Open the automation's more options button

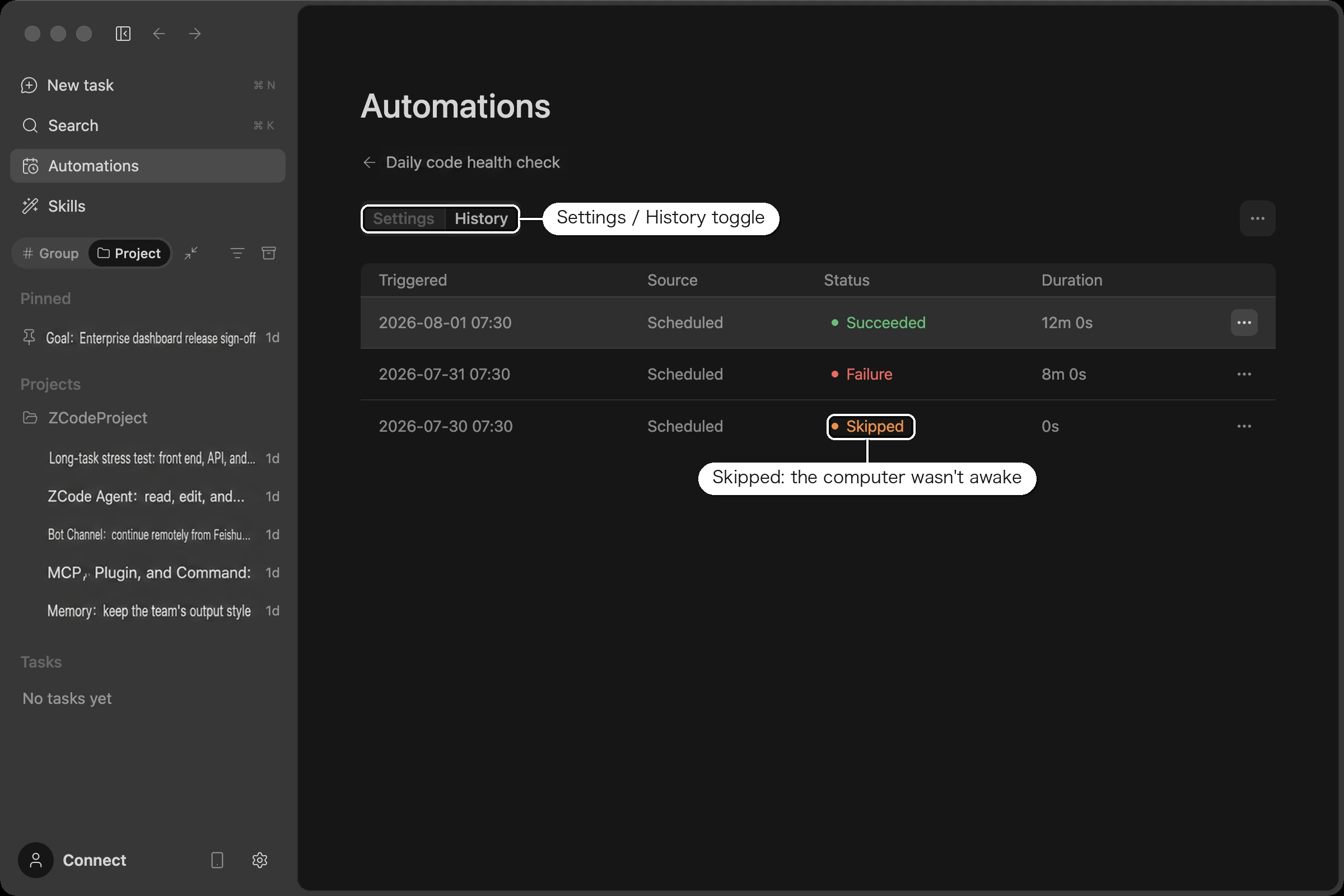pos(1257,218)
